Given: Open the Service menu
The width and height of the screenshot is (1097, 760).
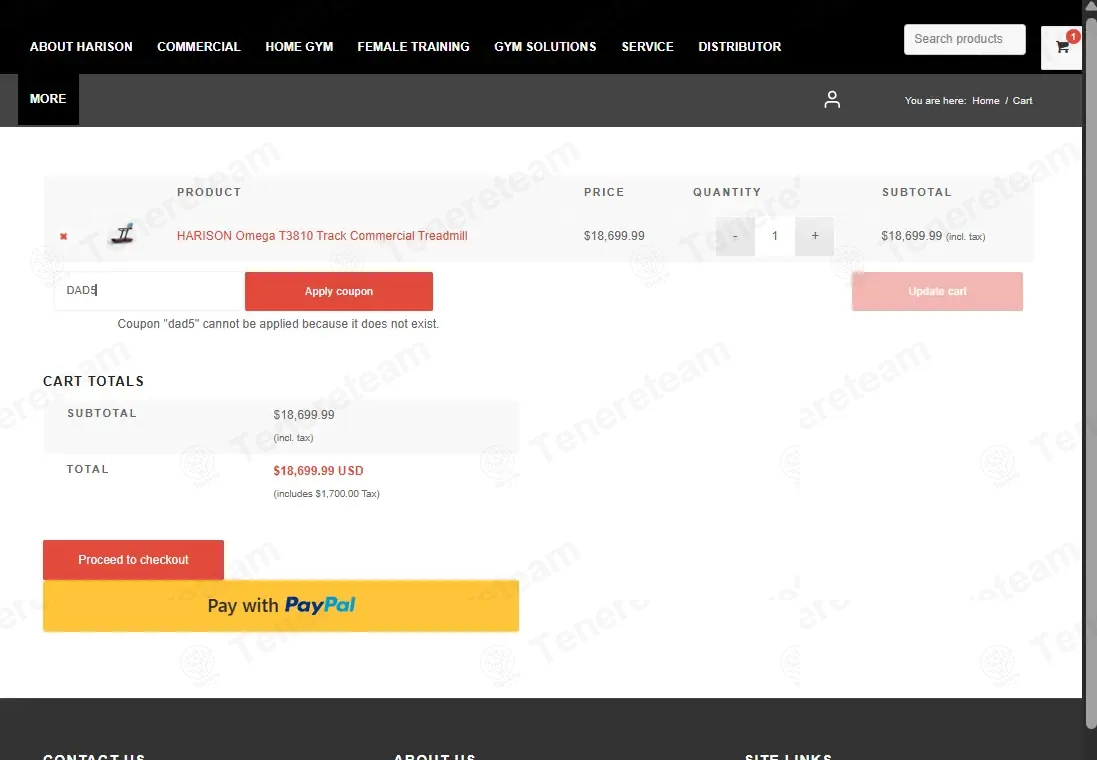Looking at the screenshot, I should coord(647,47).
